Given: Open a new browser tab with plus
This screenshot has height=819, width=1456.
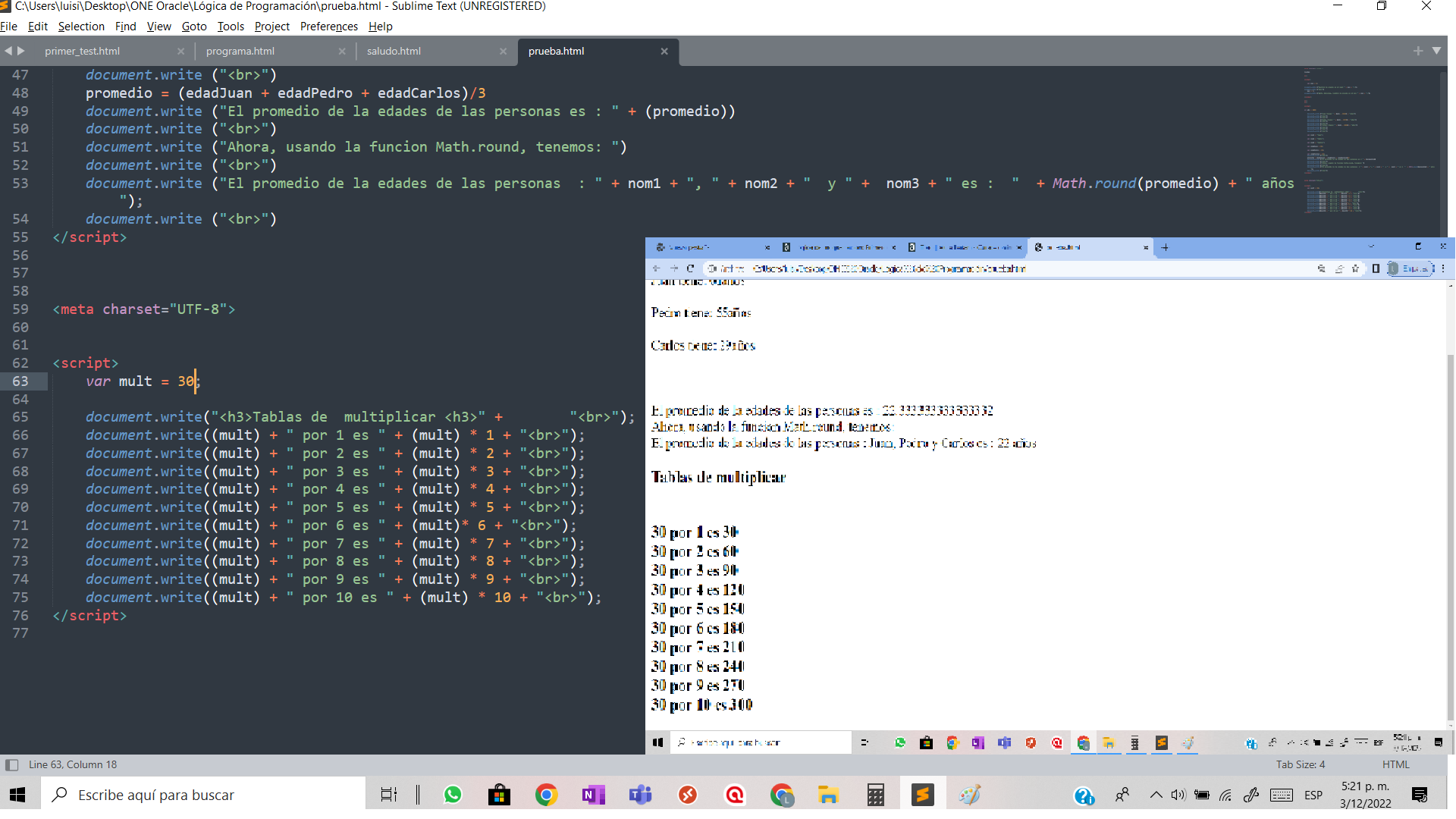Looking at the screenshot, I should coord(1165,247).
